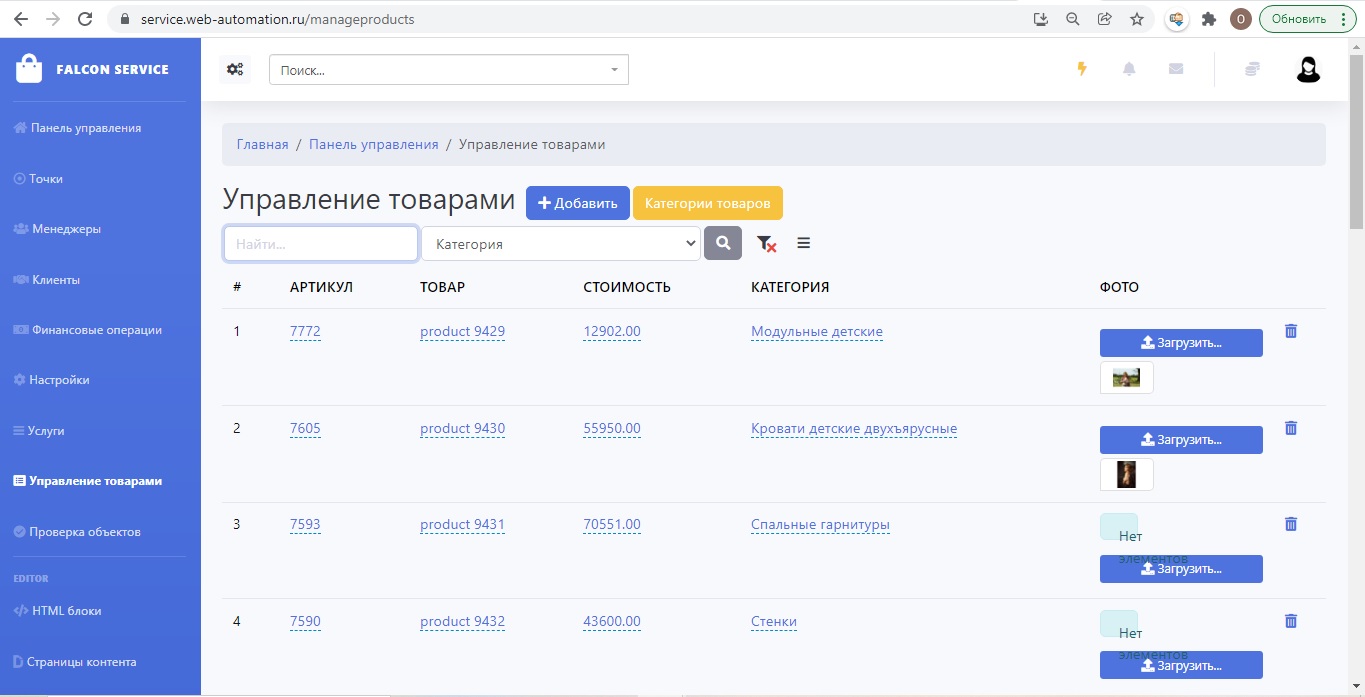This screenshot has width=1365, height=697.
Task: Open the messages envelope icon
Action: click(x=1176, y=69)
